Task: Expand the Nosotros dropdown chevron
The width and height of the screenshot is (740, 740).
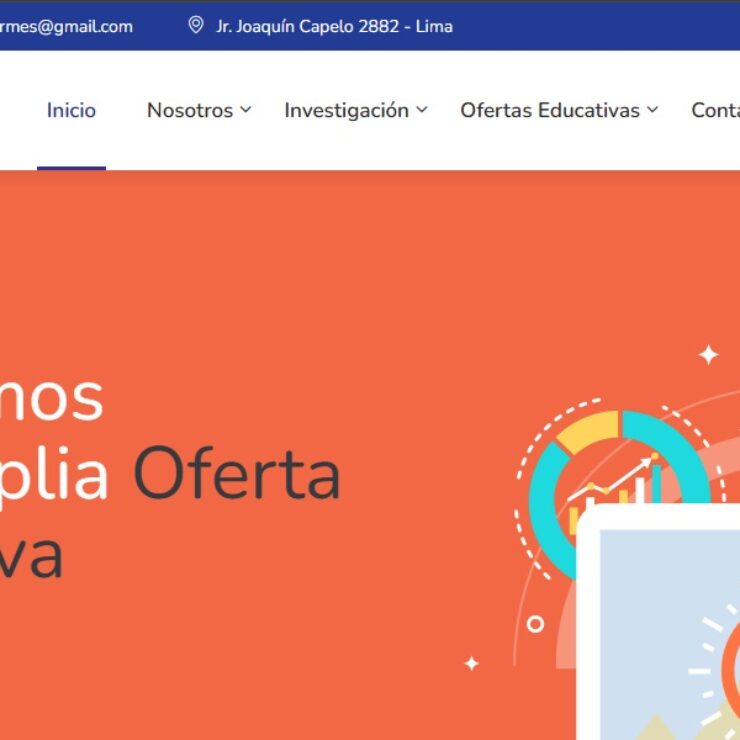Action: 245,110
